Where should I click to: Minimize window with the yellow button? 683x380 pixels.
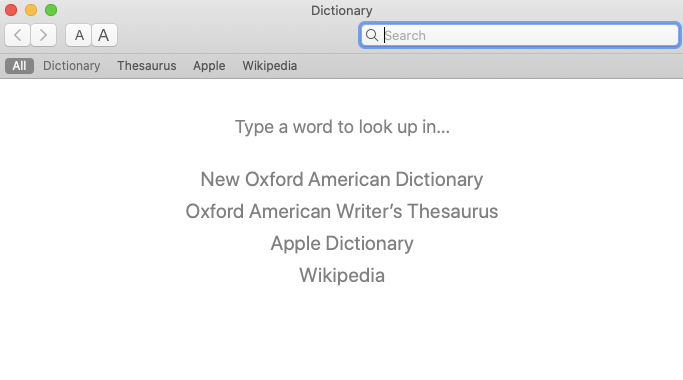point(31,10)
